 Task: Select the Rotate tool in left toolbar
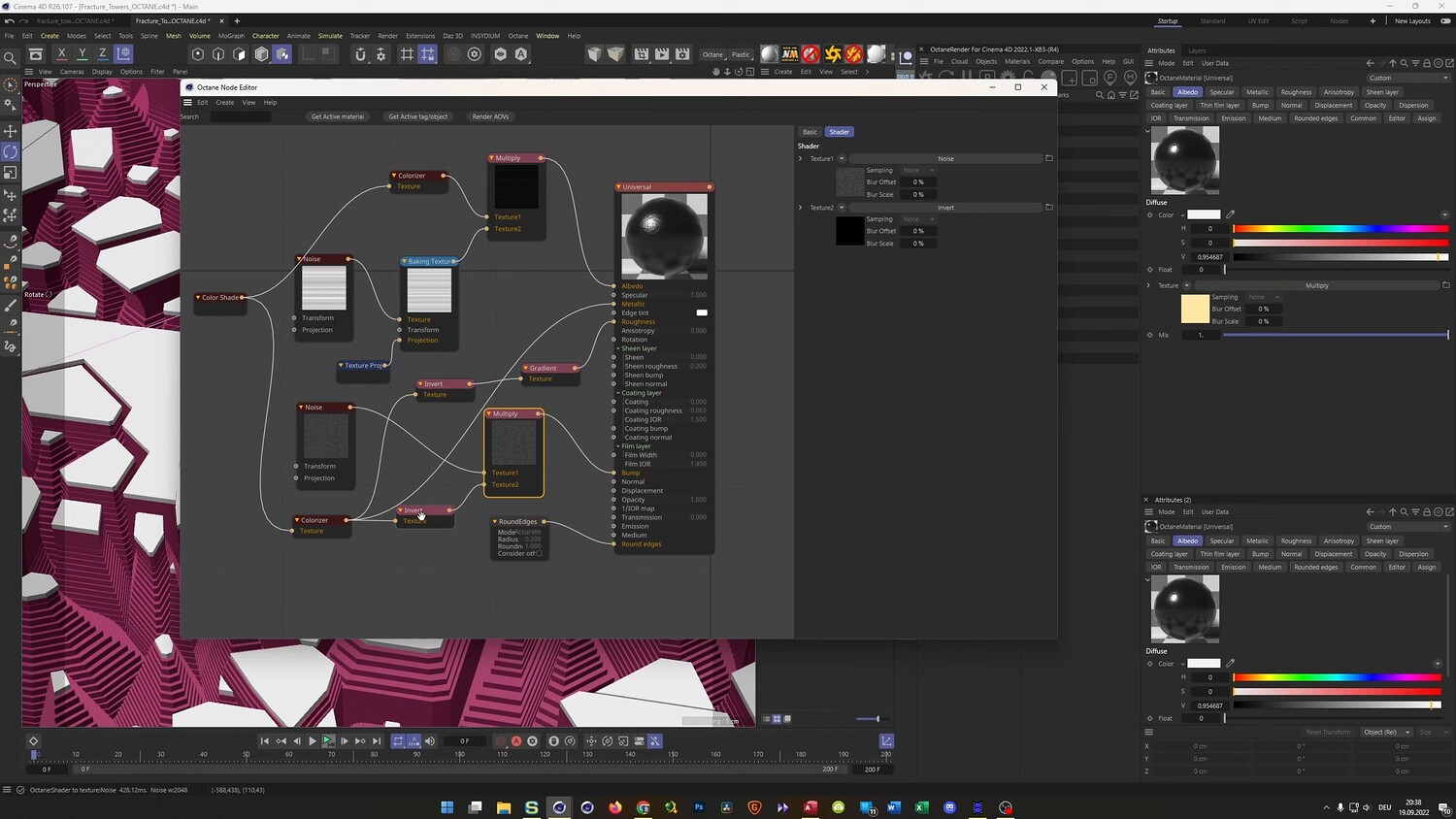tap(11, 151)
